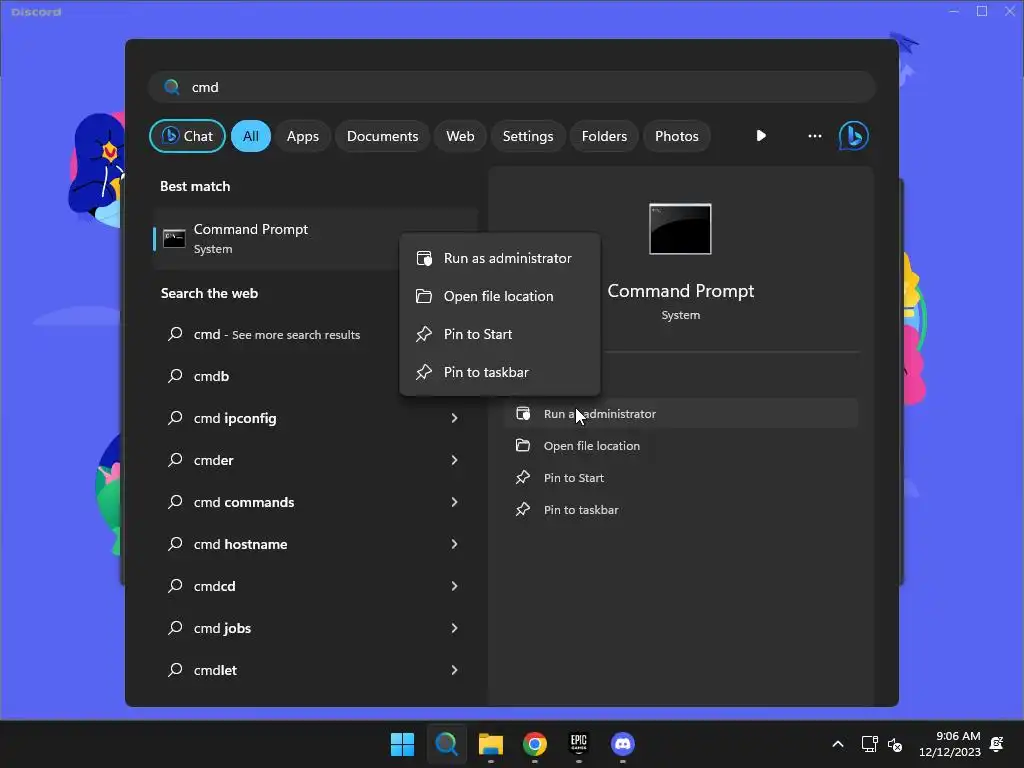Click the network status tray icon
This screenshot has width=1024, height=768.
(869, 744)
